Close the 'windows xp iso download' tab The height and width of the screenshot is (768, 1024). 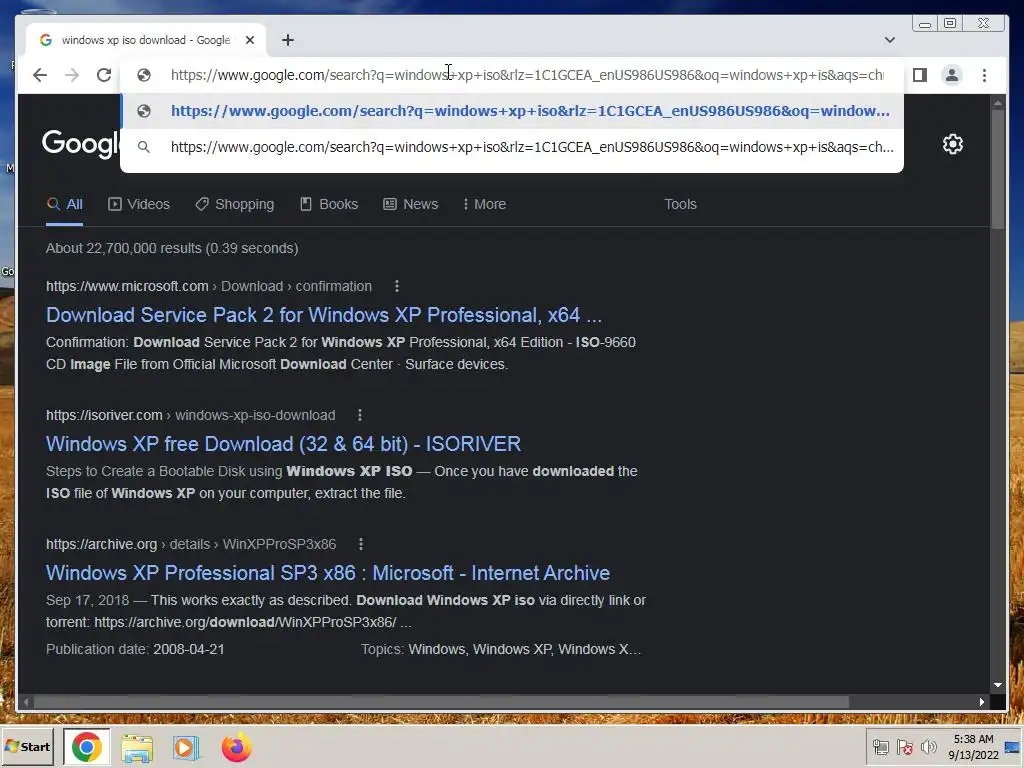[x=249, y=40]
